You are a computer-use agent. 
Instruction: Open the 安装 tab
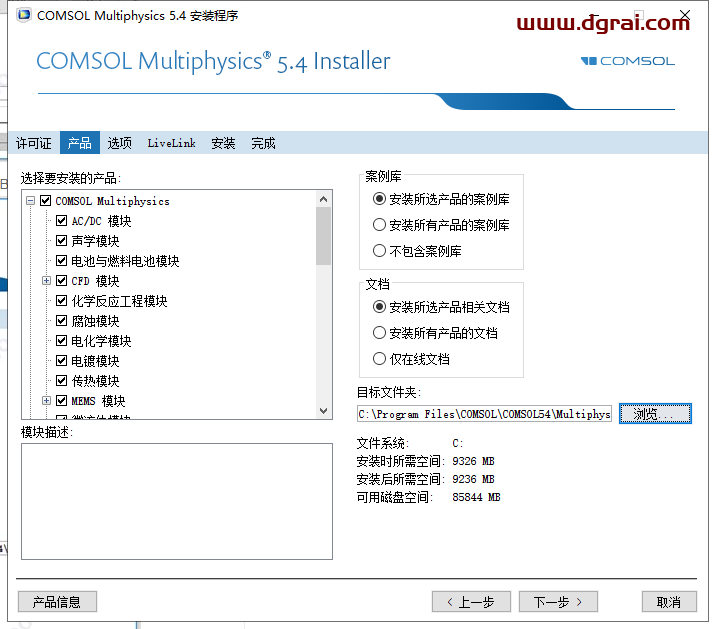point(223,143)
